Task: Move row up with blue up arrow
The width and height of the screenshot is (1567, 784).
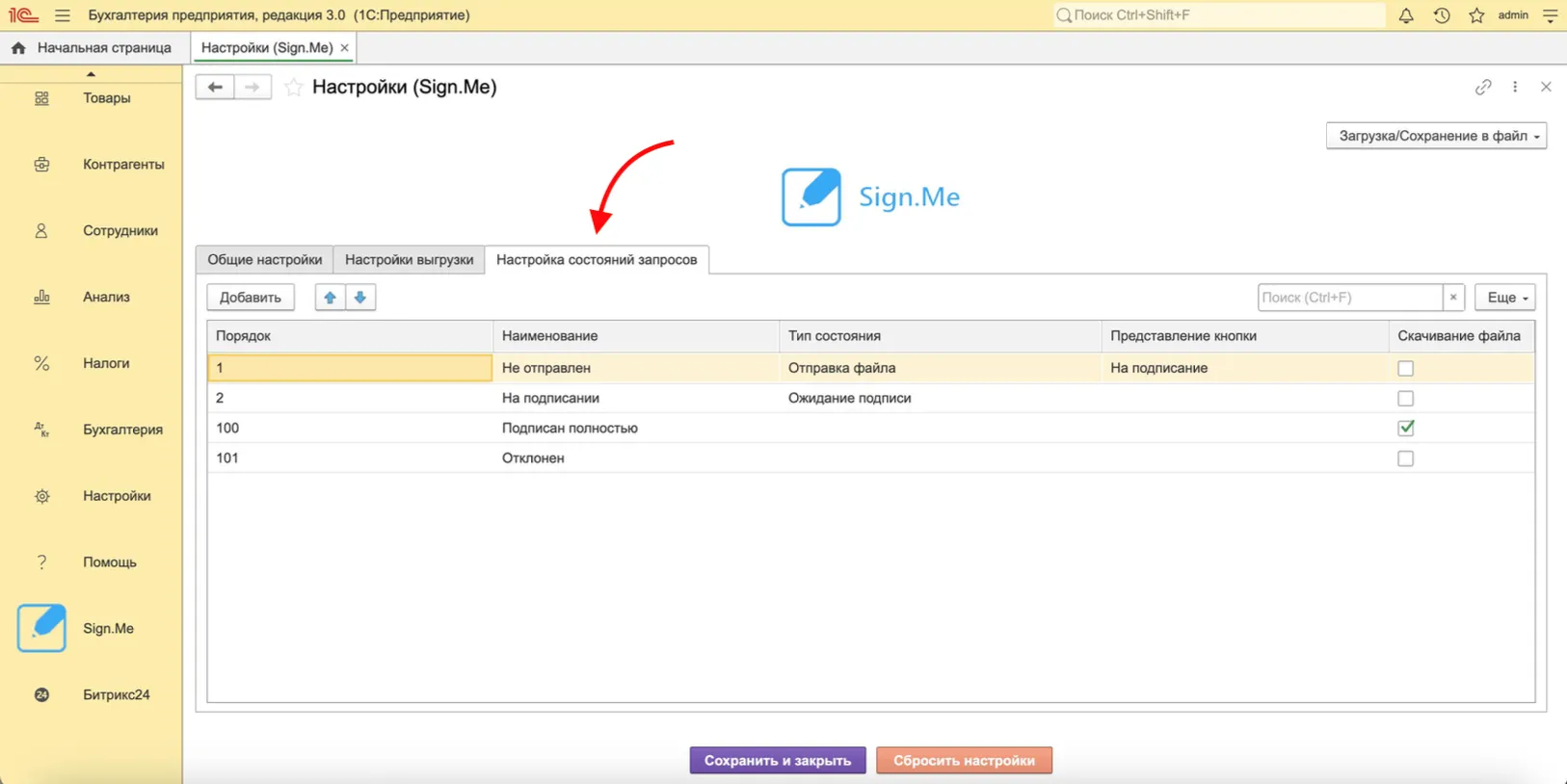Action: (330, 298)
